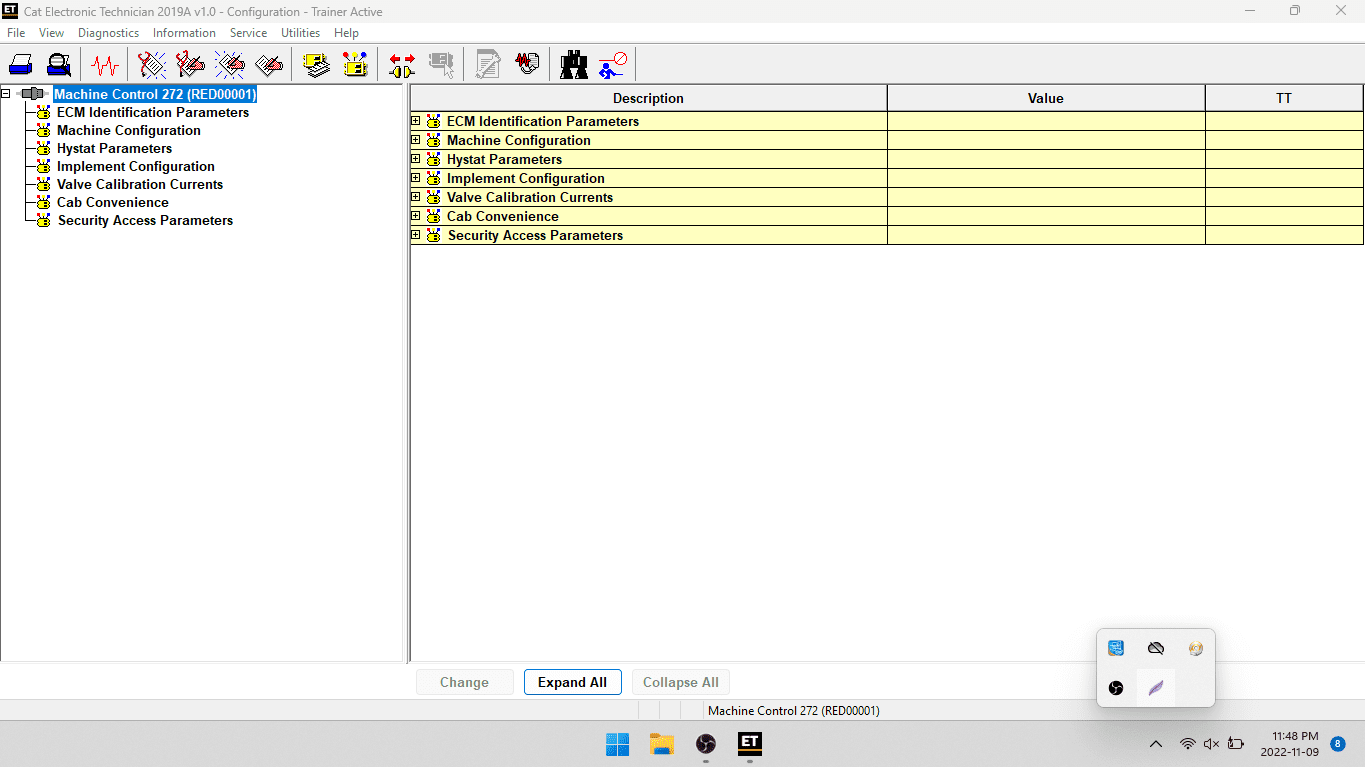This screenshot has width=1365, height=767.
Task: Select Implement Configuration in left tree
Action: pos(135,167)
